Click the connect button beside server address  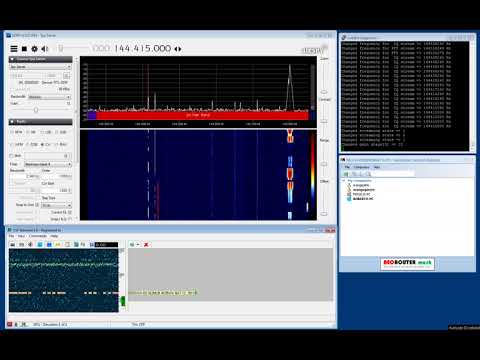[x=67, y=76]
